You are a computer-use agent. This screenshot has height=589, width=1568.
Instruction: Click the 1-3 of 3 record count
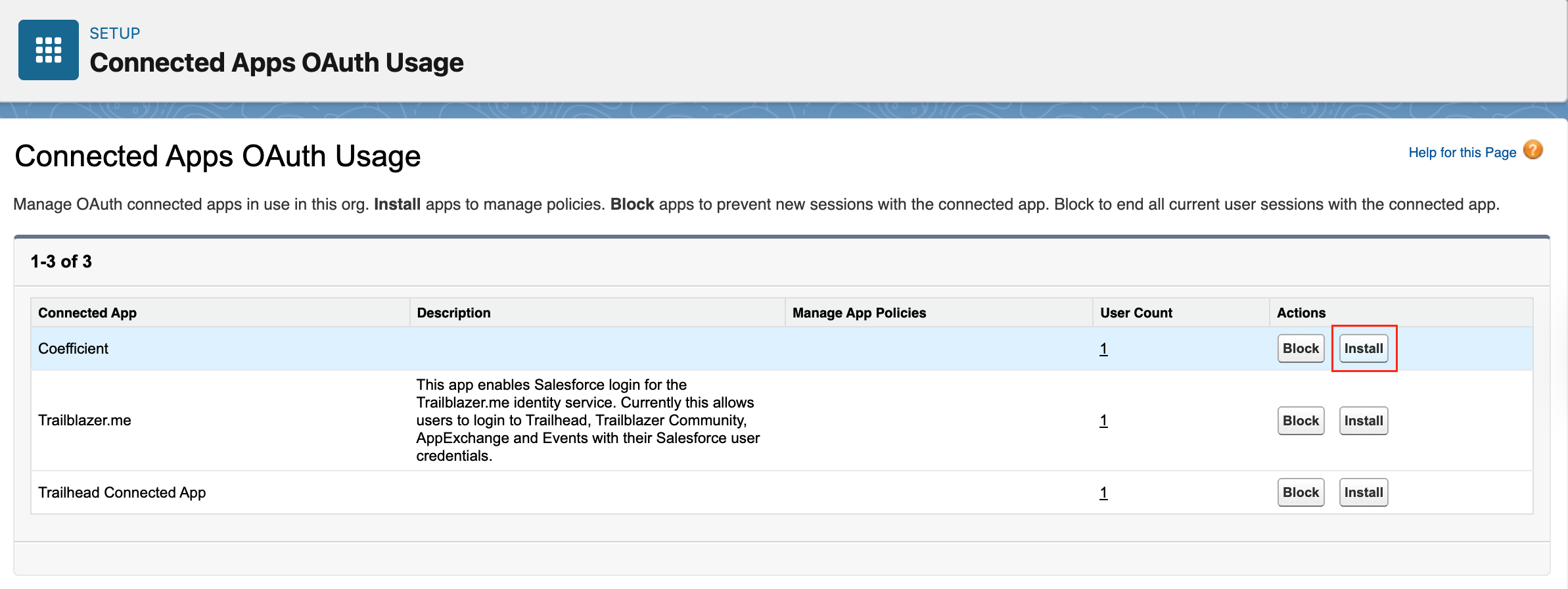click(61, 262)
